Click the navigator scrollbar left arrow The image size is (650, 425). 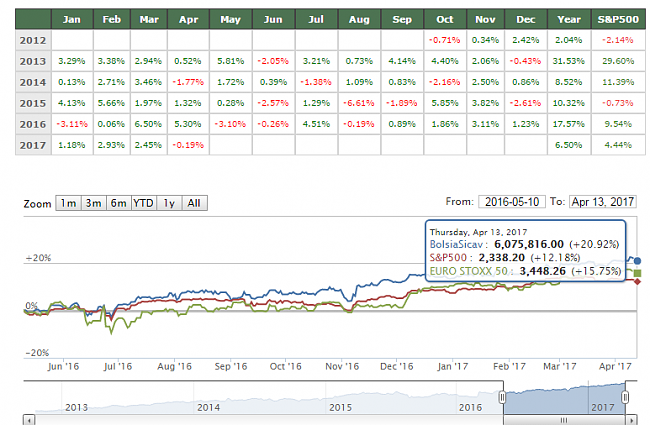pyautogui.click(x=29, y=420)
